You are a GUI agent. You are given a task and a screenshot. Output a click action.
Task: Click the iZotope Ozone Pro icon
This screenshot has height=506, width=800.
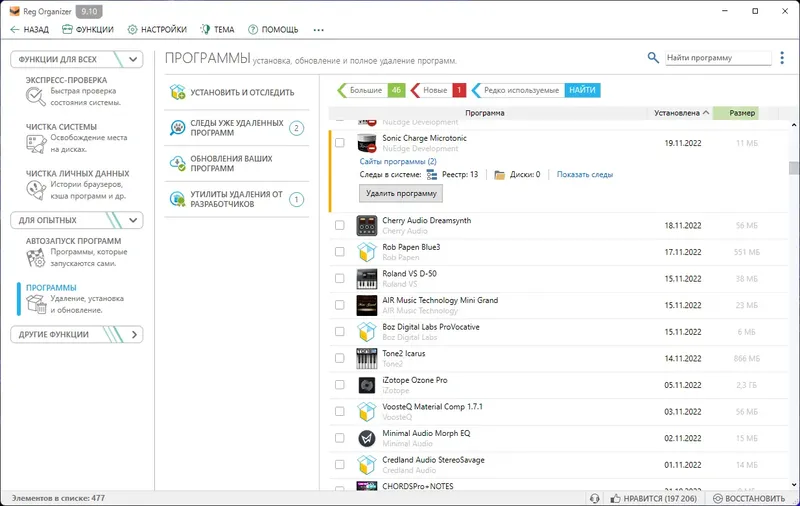[x=367, y=385]
